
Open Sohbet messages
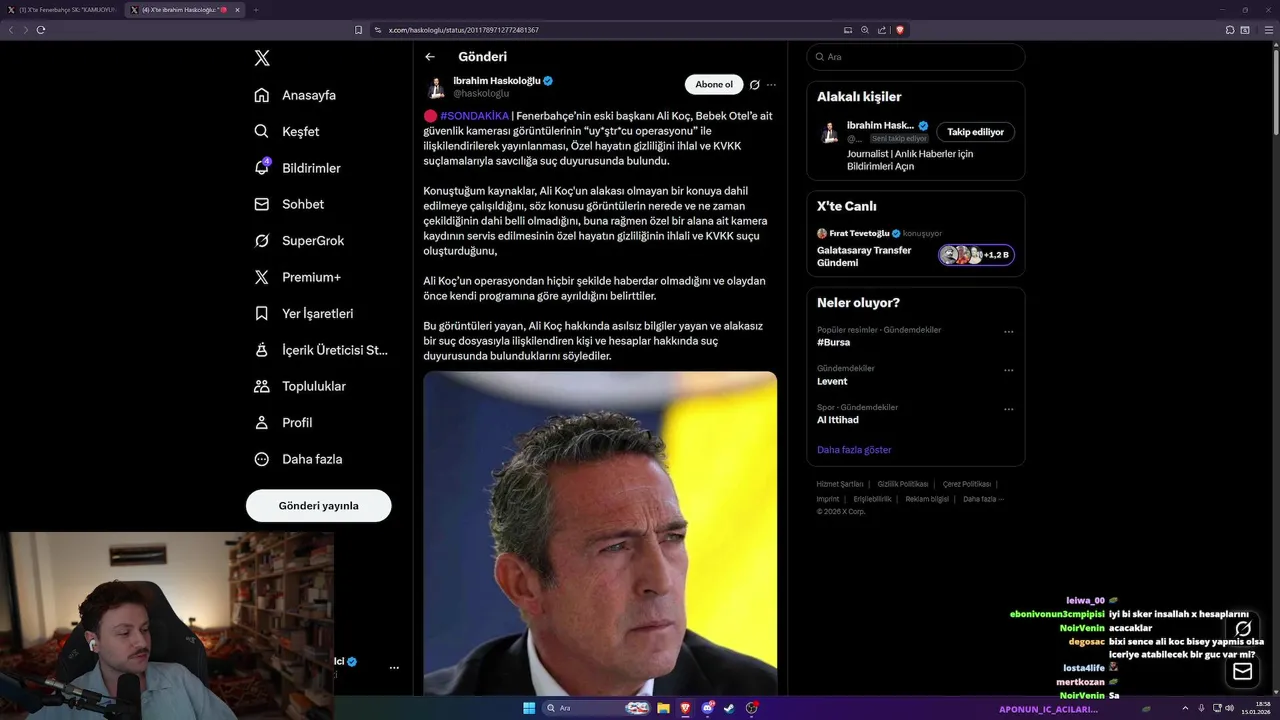(289, 204)
